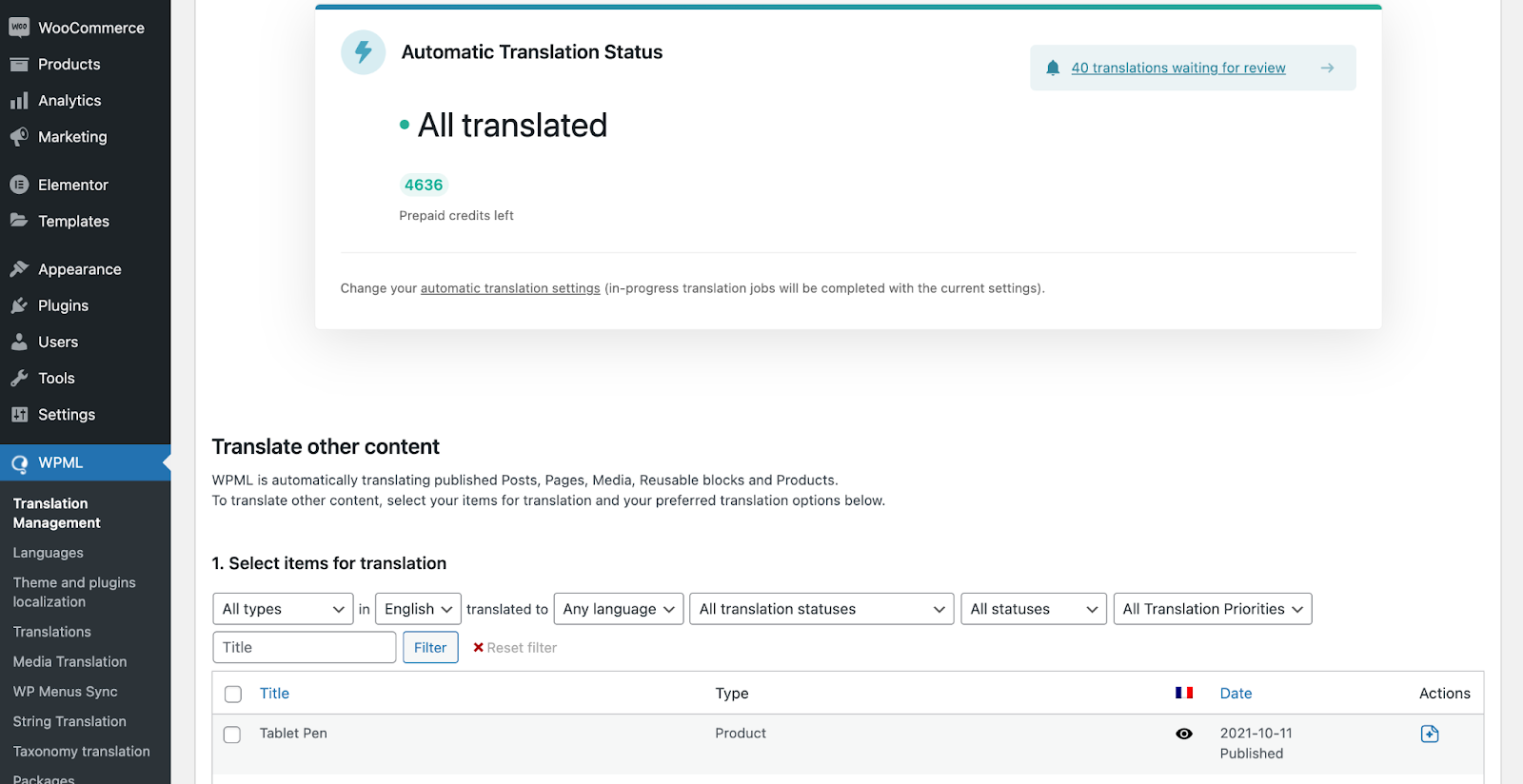Click the Products archive icon
The image size is (1523, 784).
(19, 65)
